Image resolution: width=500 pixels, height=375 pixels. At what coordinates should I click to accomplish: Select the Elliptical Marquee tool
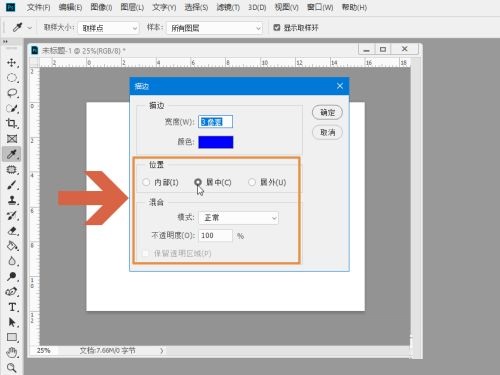click(x=12, y=78)
